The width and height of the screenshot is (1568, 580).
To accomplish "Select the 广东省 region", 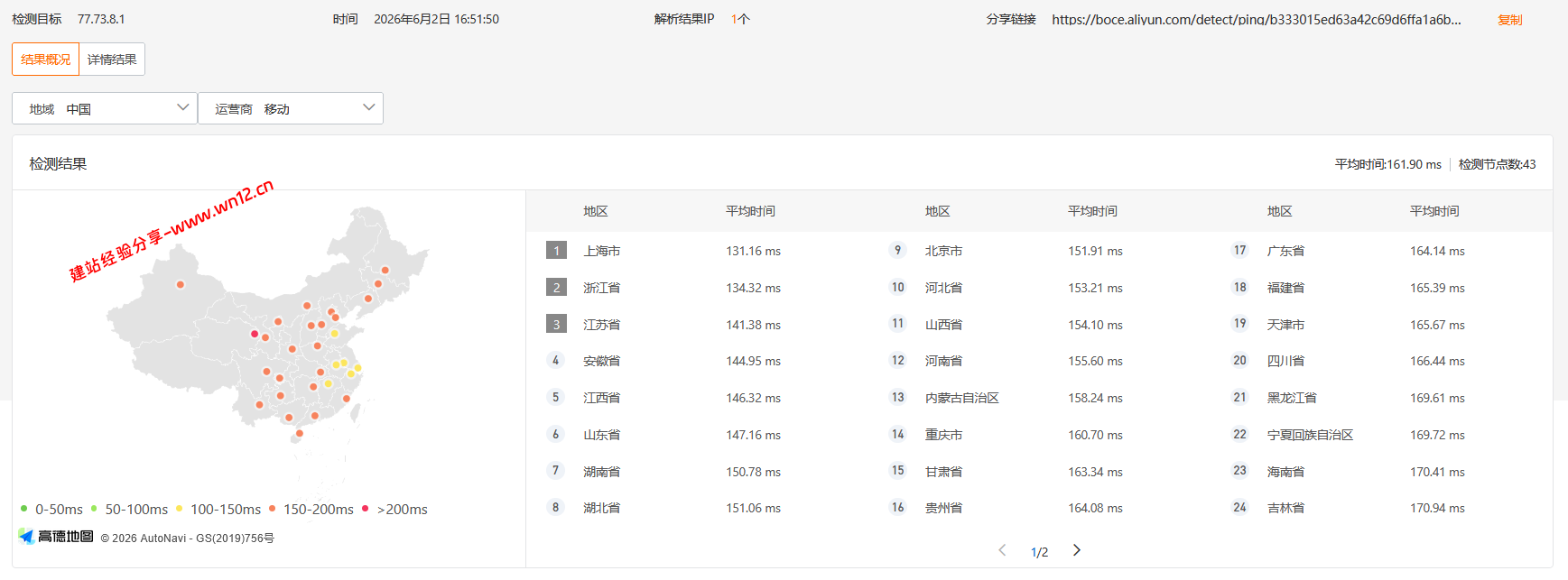I will pyautogui.click(x=1285, y=251).
